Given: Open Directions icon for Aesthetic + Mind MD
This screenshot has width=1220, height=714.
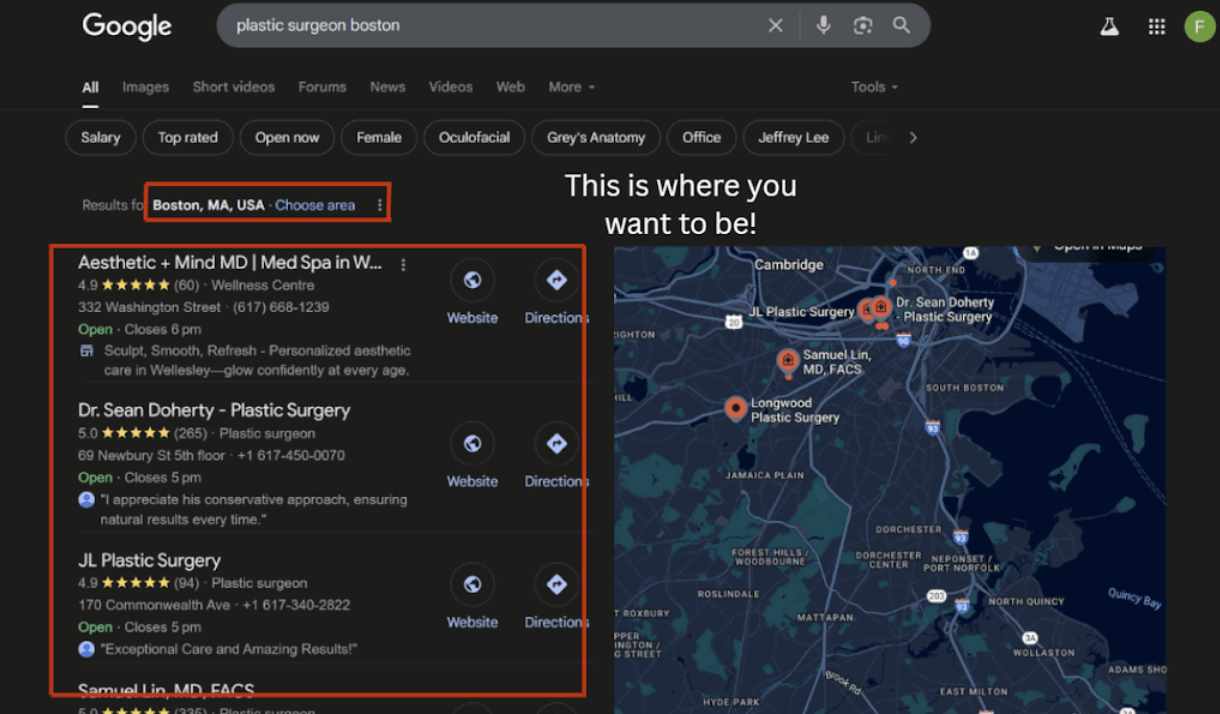Looking at the screenshot, I should coord(557,281).
